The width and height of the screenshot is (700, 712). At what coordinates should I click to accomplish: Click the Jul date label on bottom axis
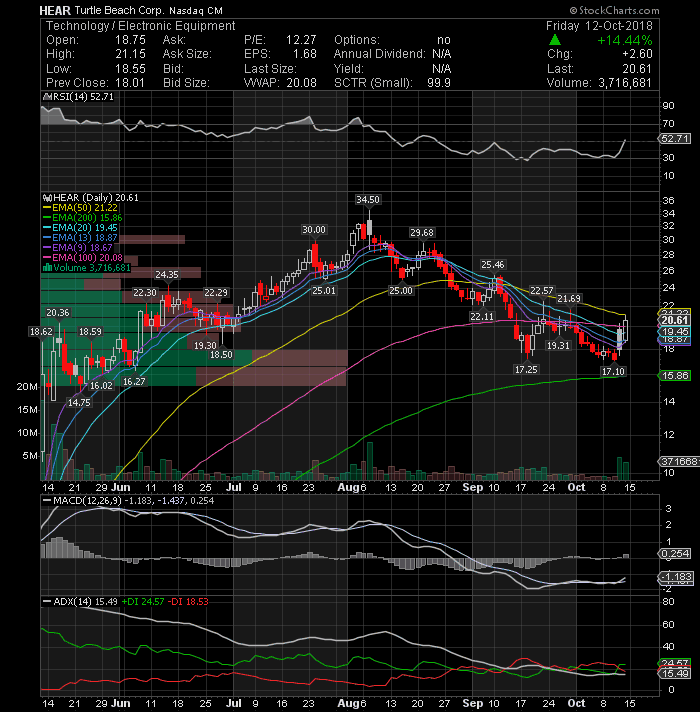point(233,703)
